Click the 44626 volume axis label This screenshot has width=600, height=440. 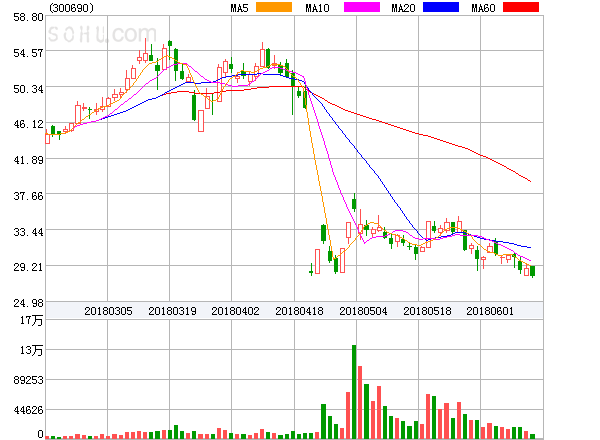coord(28,411)
